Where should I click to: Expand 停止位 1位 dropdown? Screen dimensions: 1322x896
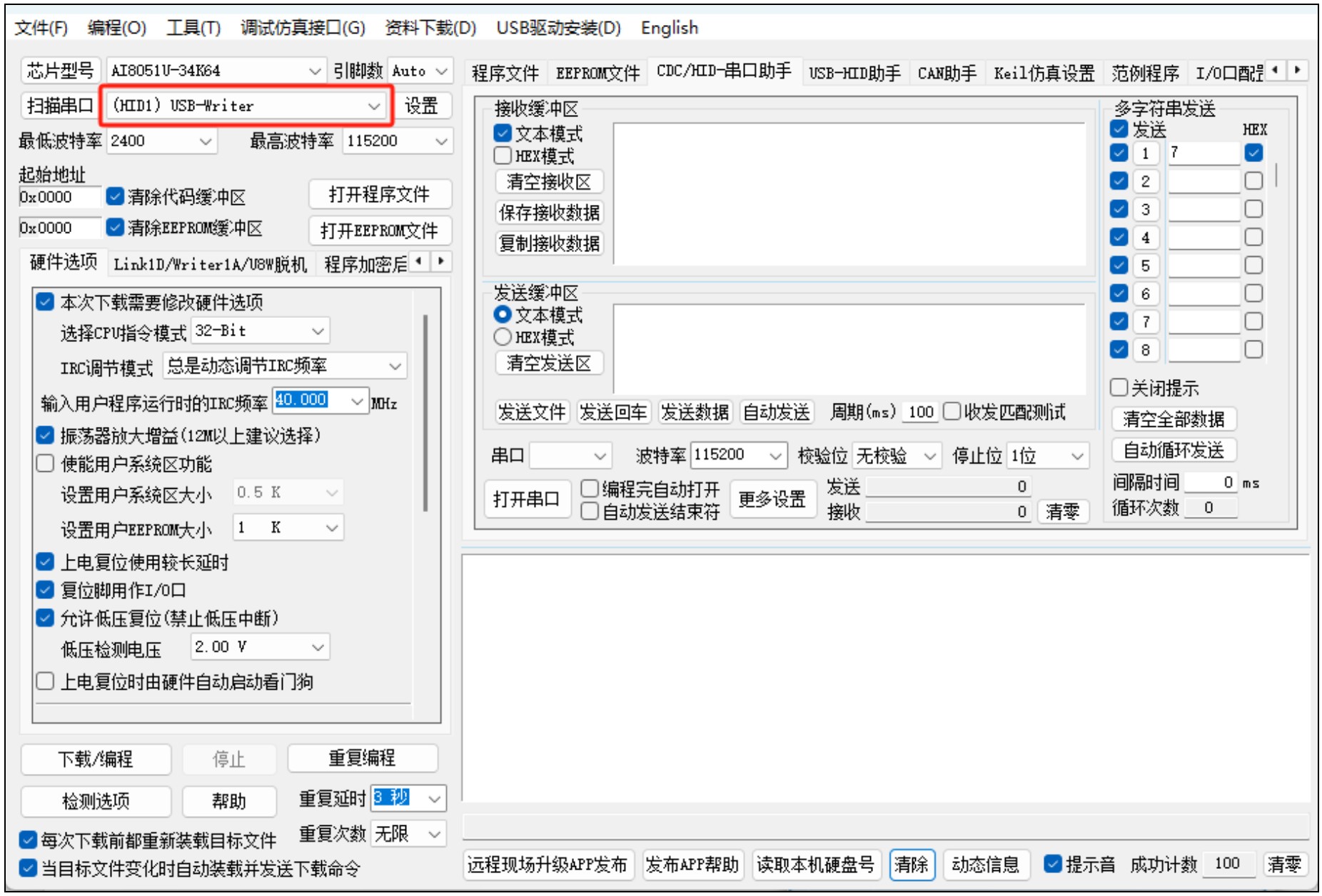[x=1078, y=455]
